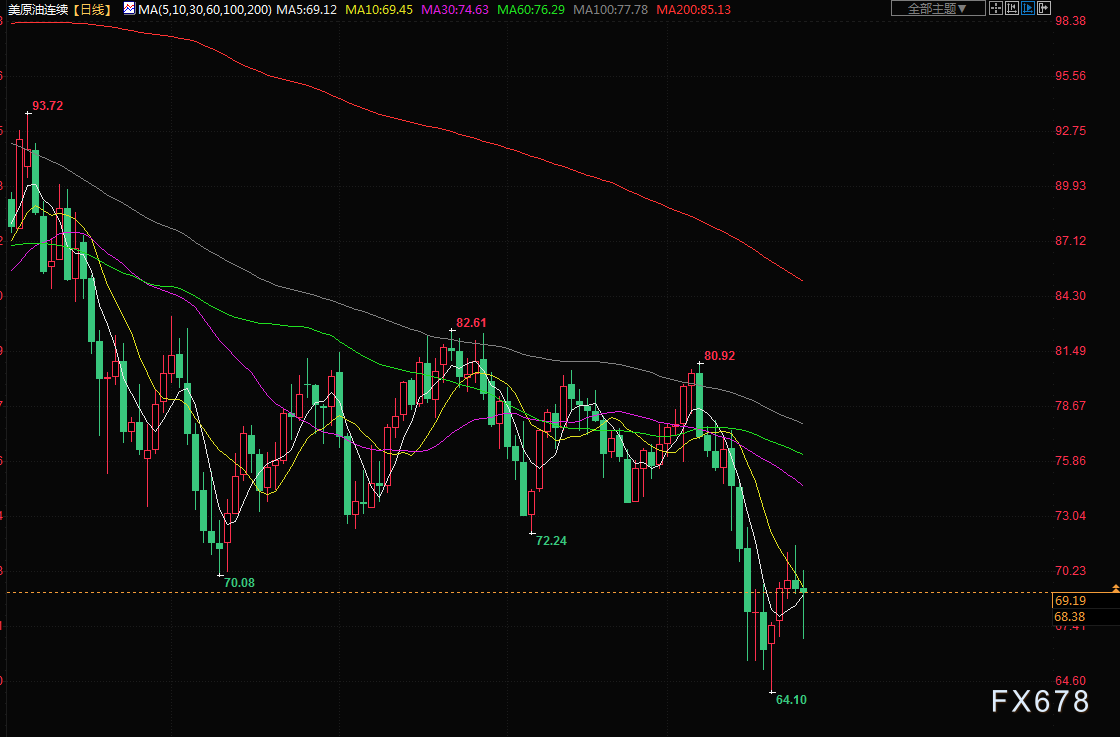Click the MA30:74.63 legend value
The height and width of the screenshot is (737, 1120).
coord(455,9)
